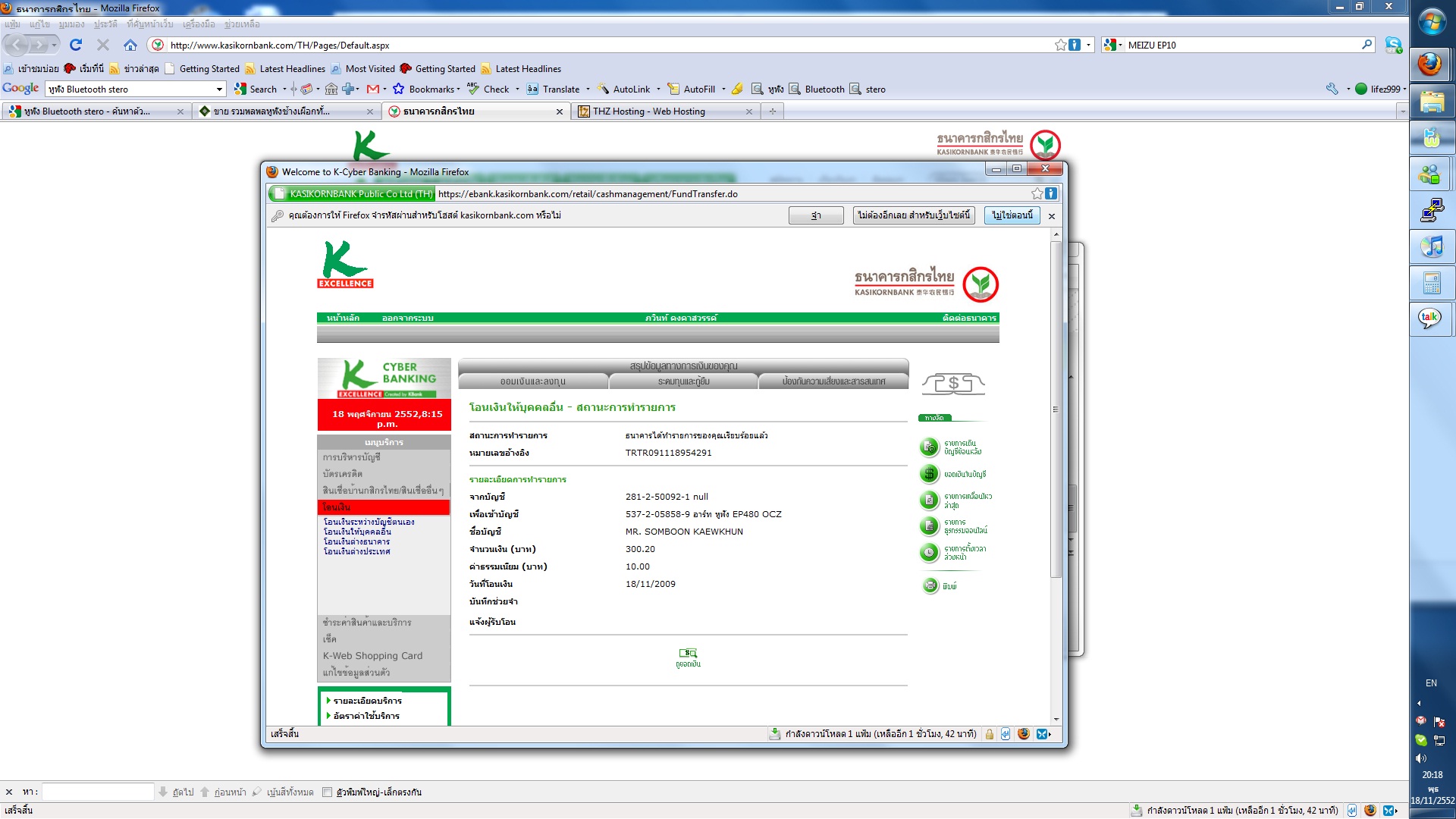1456x819 pixels.
Task: Reload the page with refresh icon
Action: [x=76, y=45]
